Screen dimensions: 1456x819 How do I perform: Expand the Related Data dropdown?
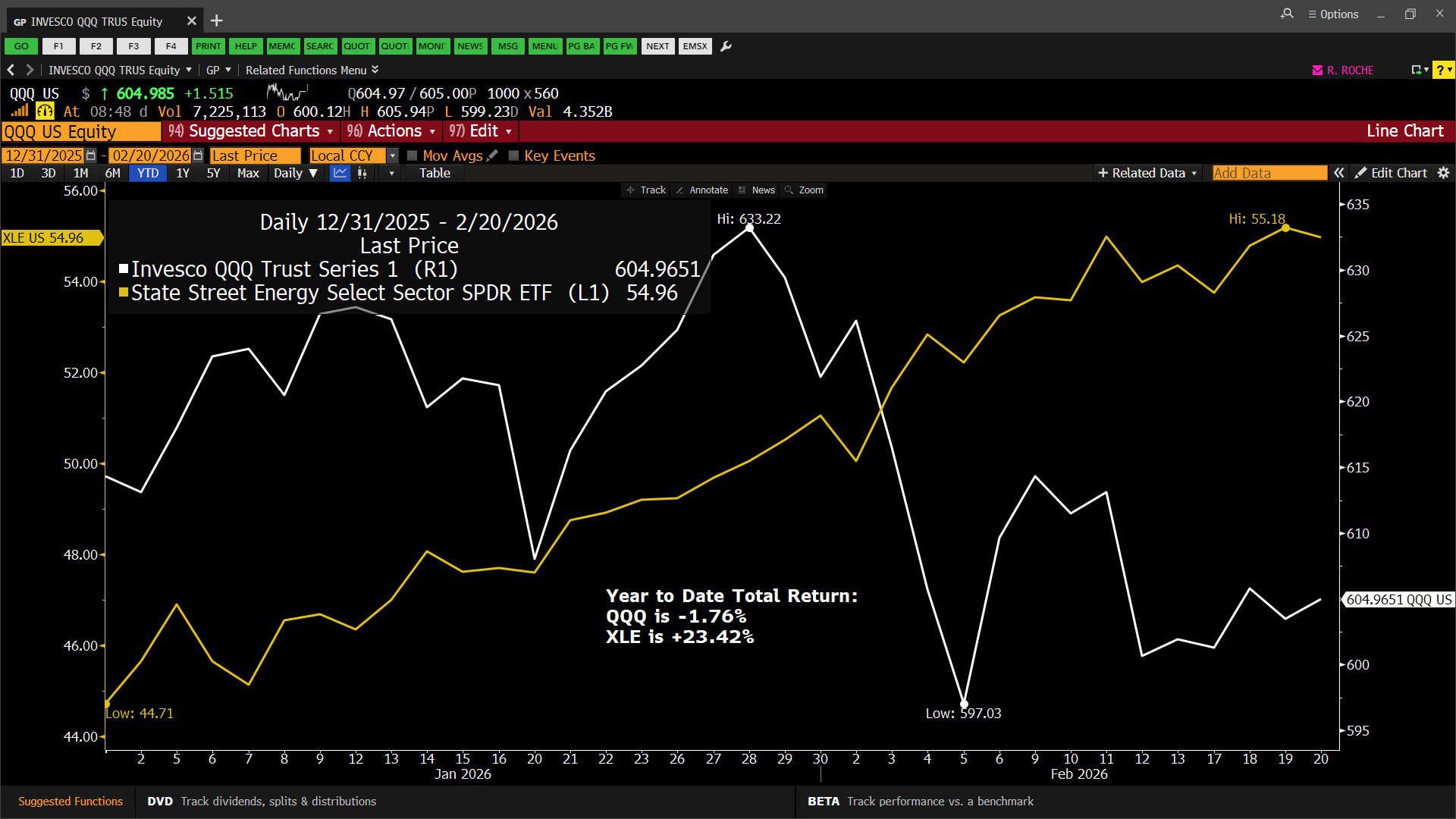[x=1147, y=173]
